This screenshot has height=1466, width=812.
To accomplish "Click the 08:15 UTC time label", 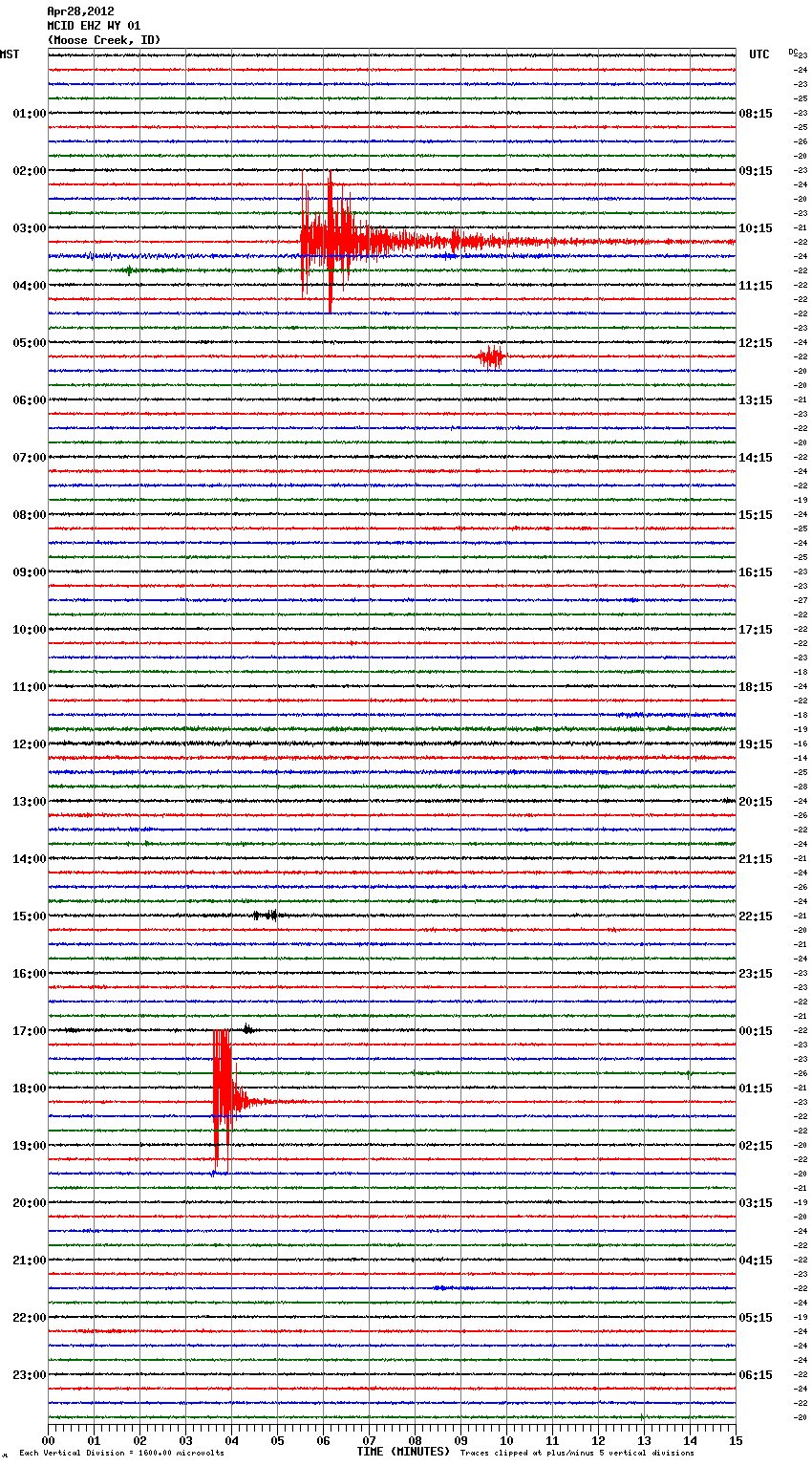I will (756, 114).
